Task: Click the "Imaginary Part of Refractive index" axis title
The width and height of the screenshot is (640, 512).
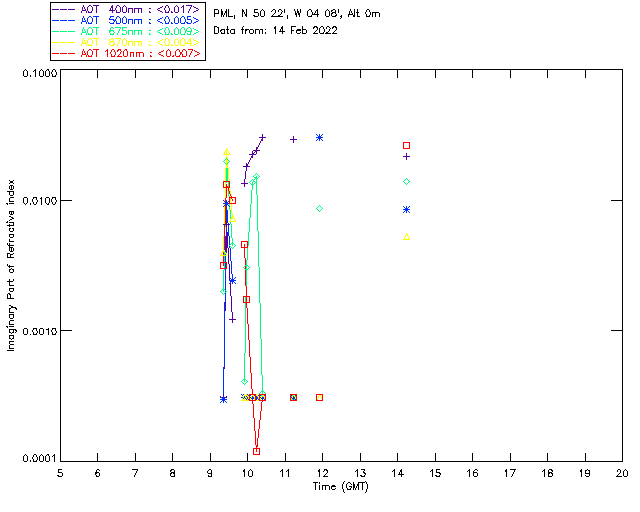Action: [11, 265]
